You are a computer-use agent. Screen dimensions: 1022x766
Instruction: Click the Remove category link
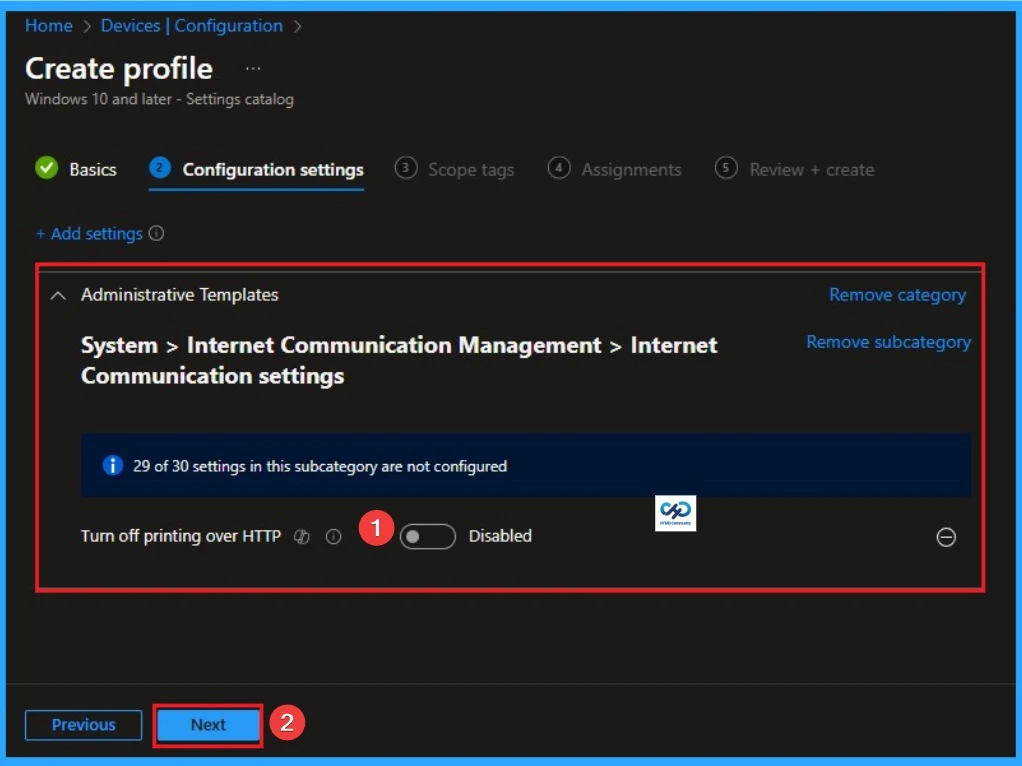[896, 294]
